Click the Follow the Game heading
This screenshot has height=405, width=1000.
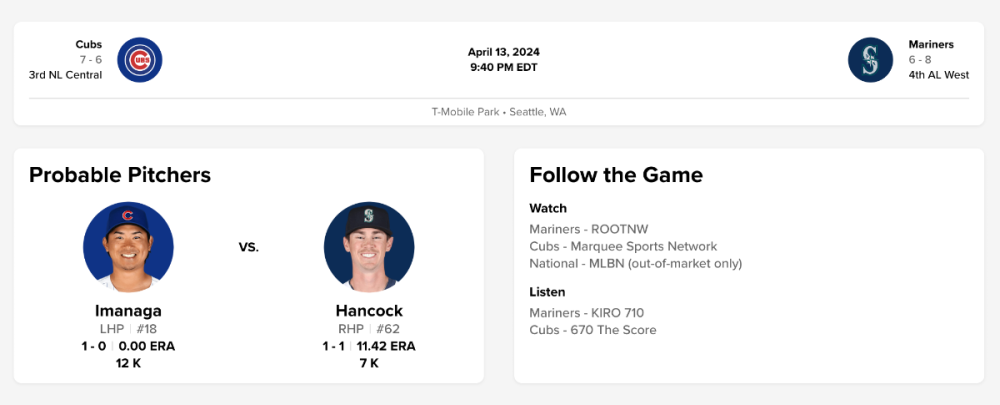(616, 175)
